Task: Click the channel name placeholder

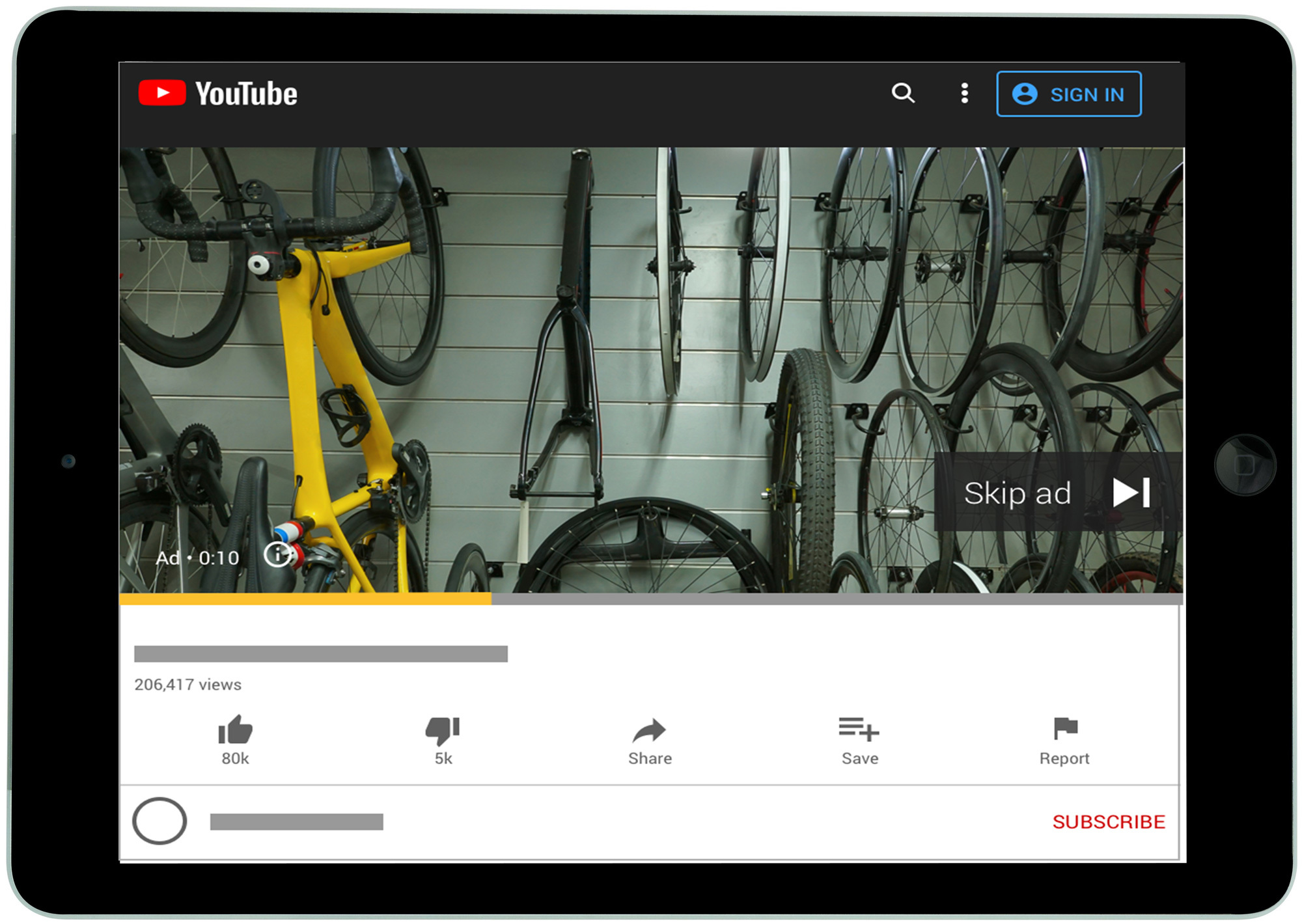Action: [296, 822]
